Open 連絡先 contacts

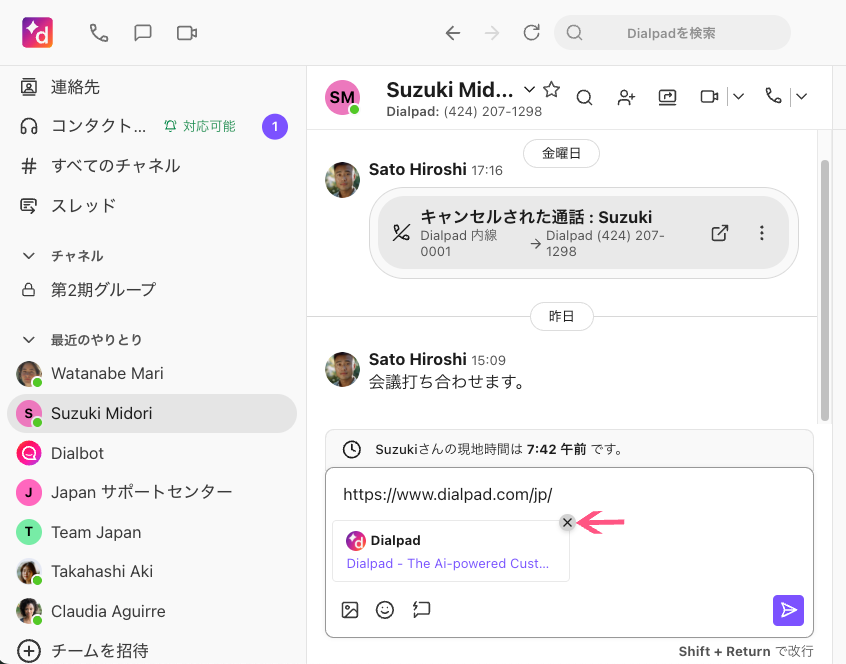pyautogui.click(x=75, y=87)
